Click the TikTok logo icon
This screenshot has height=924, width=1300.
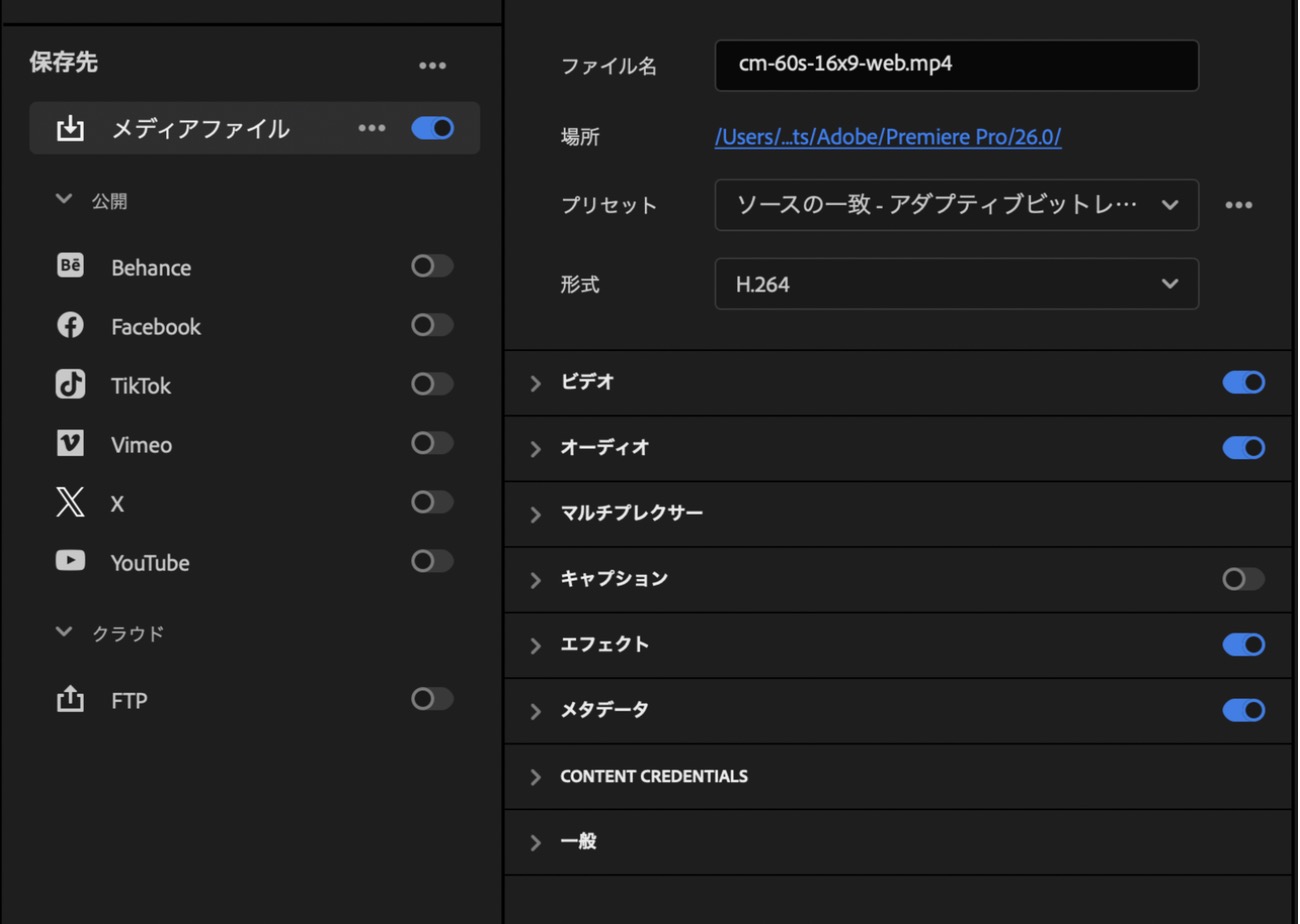pos(70,385)
